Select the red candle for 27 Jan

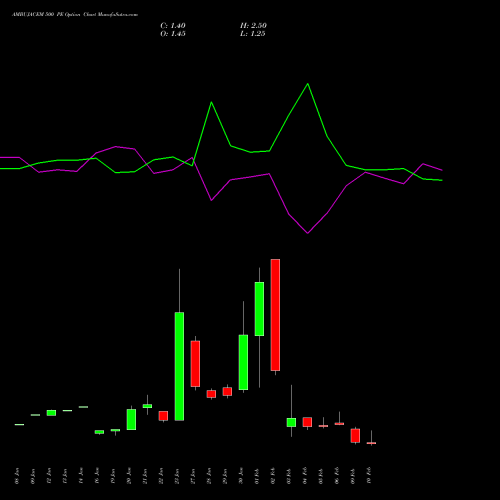[195, 364]
